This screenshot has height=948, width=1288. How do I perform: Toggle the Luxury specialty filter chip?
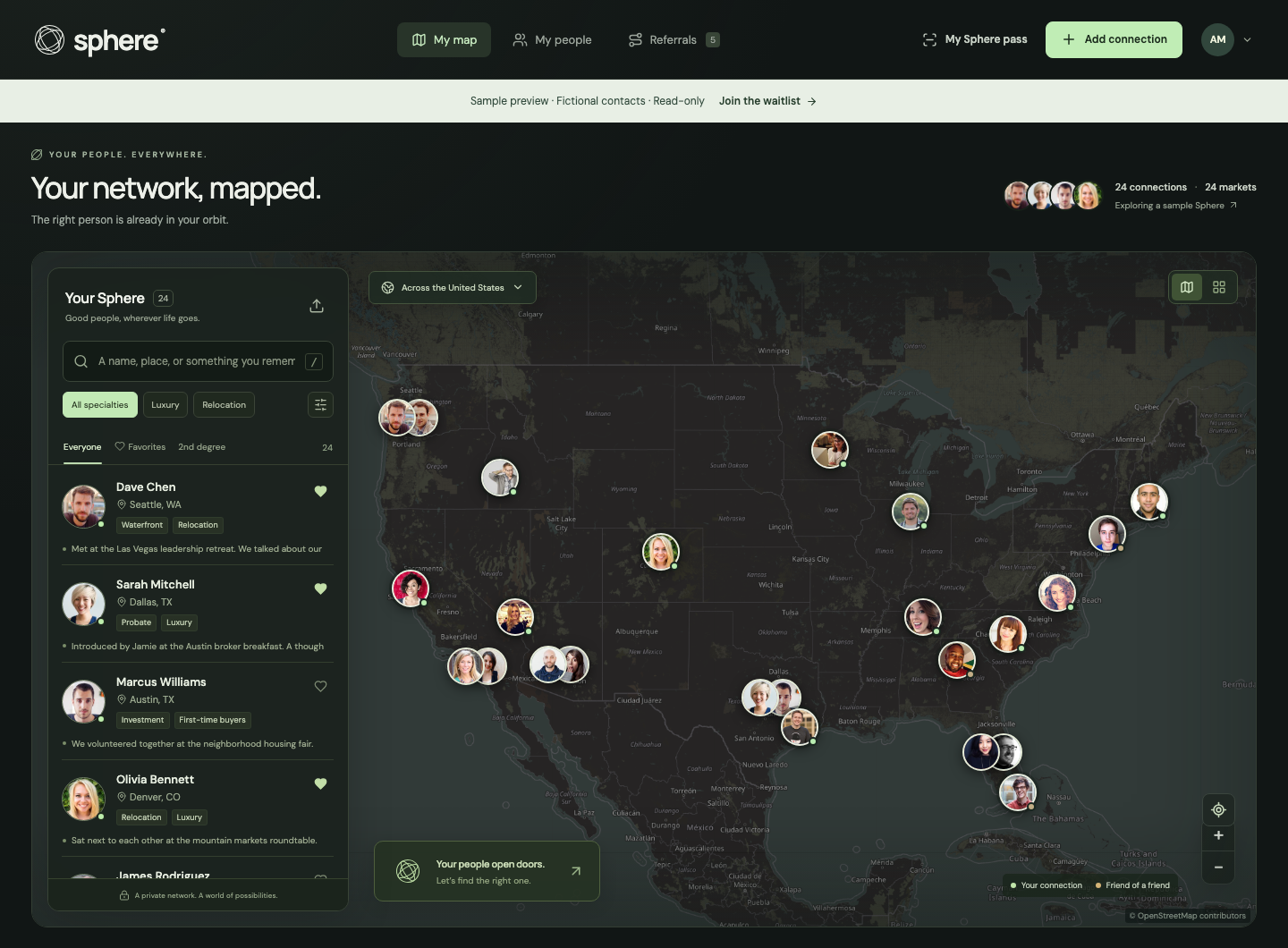[165, 405]
